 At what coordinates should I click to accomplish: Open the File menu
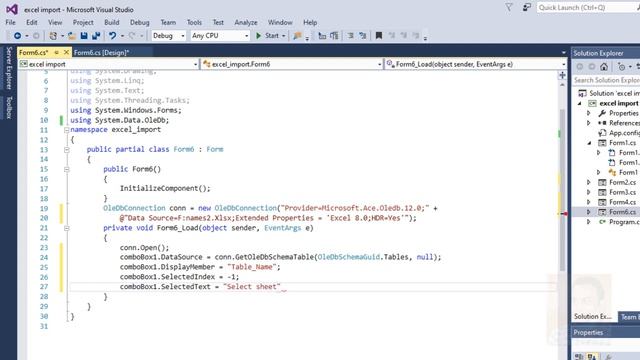(10, 22)
